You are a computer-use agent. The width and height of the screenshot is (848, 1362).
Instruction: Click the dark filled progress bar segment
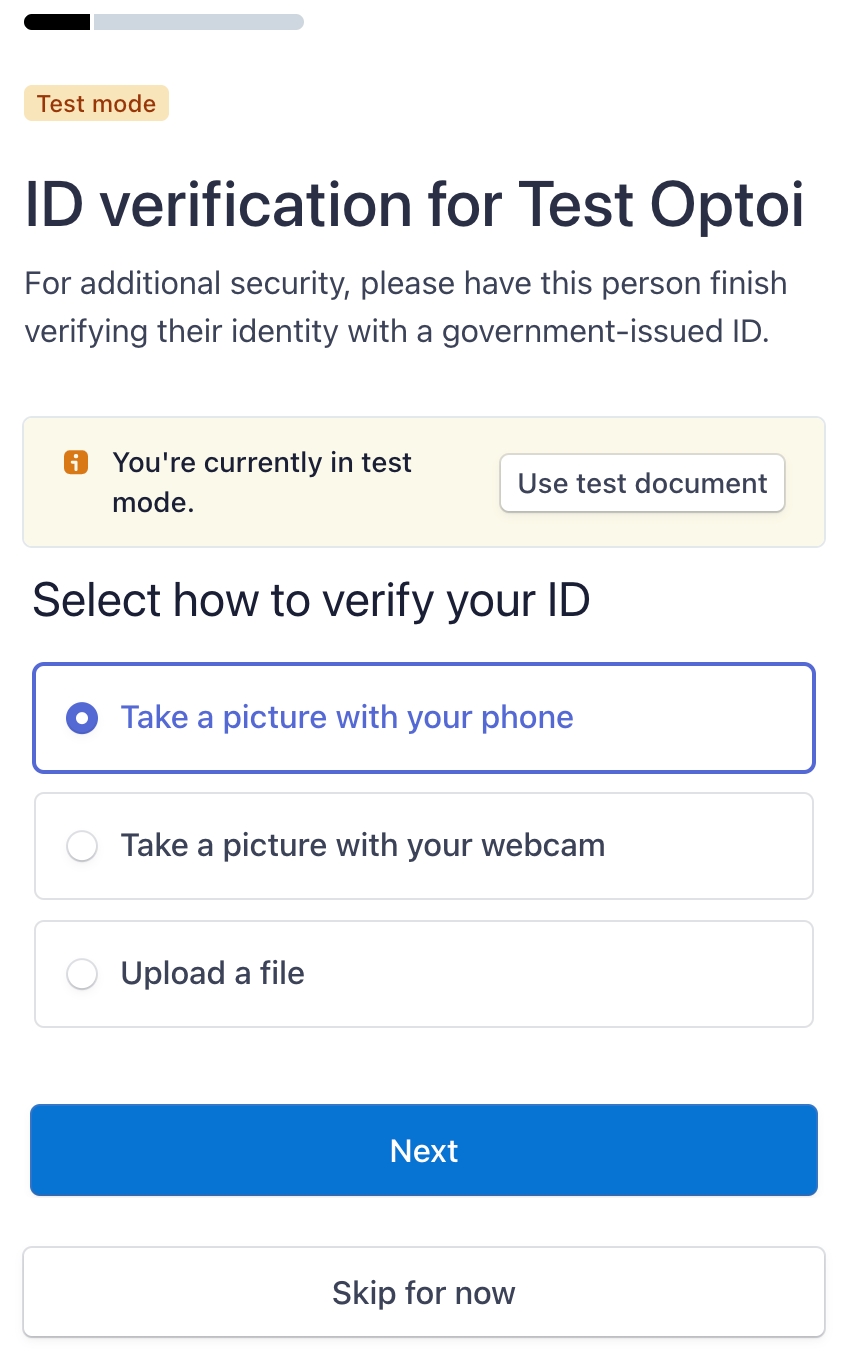pos(57,22)
